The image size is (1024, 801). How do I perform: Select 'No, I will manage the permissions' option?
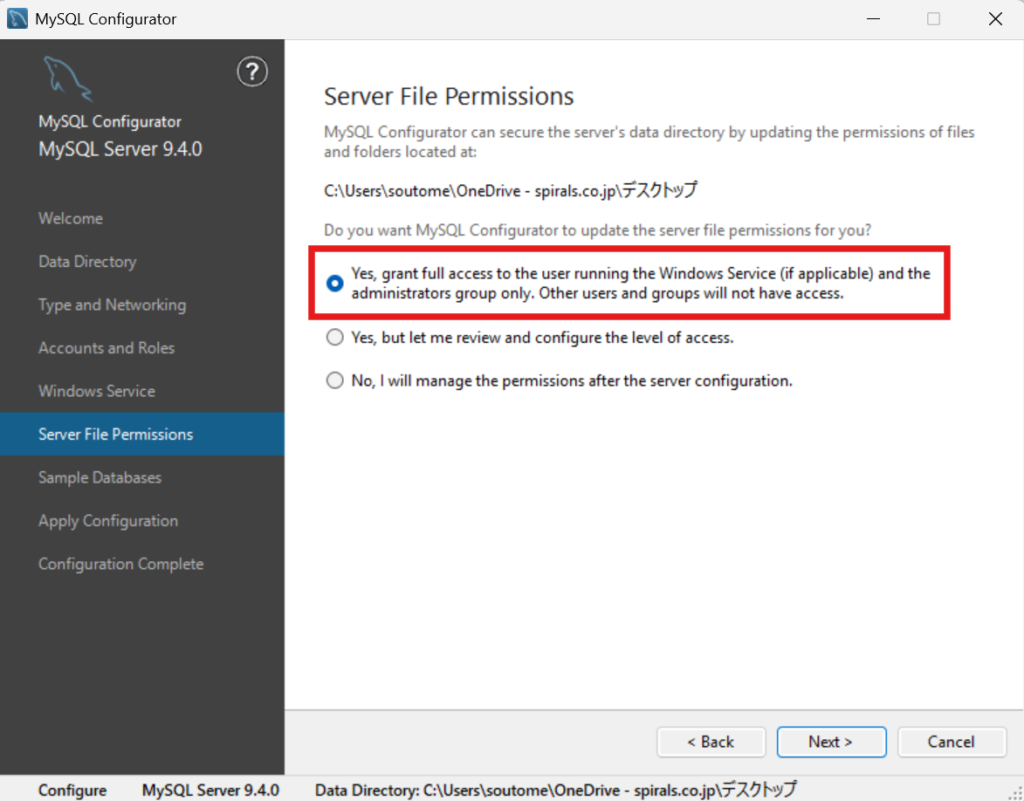tap(335, 381)
